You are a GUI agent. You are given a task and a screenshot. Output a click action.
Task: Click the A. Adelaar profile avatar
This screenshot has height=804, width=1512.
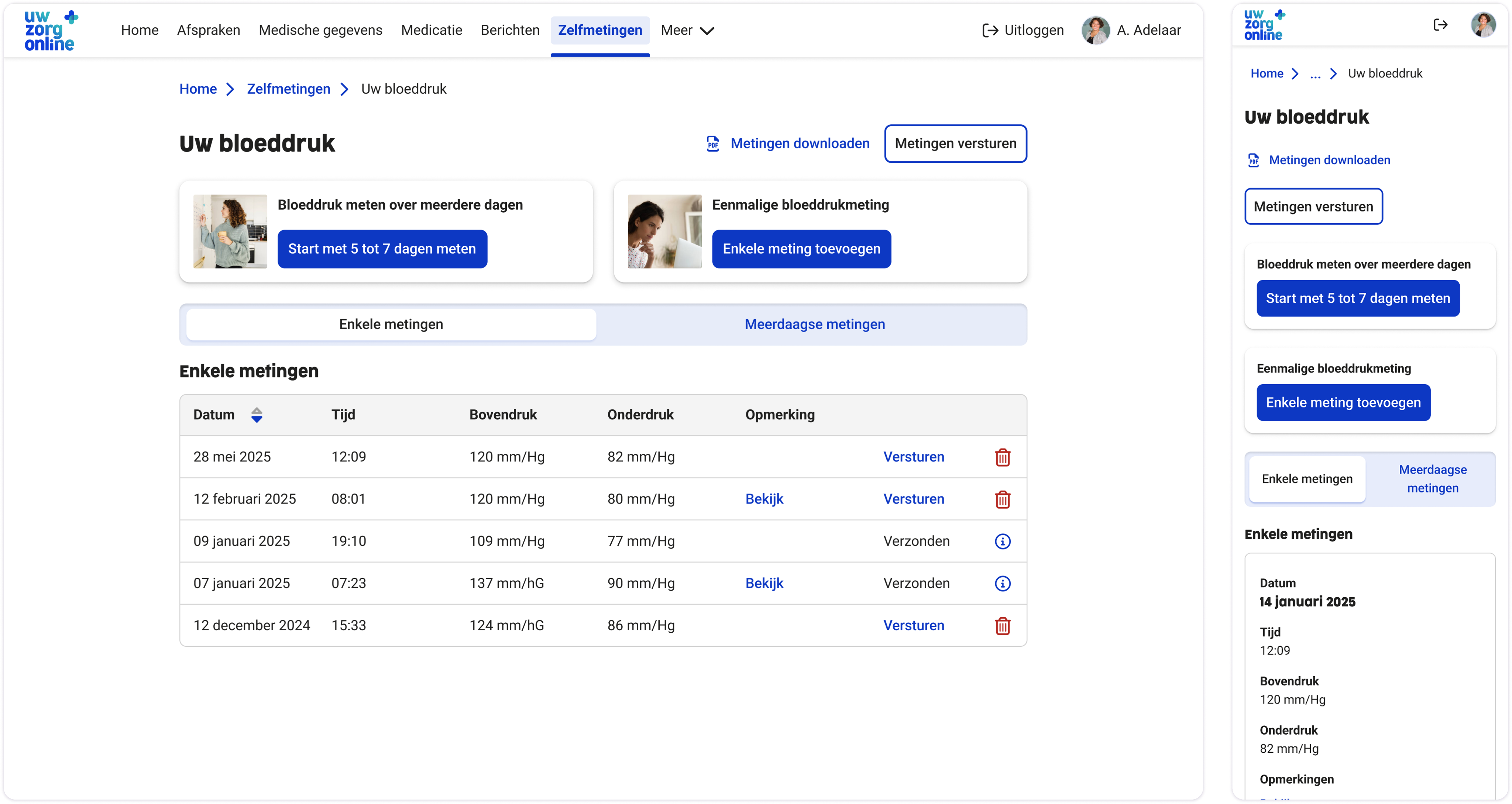tap(1095, 31)
